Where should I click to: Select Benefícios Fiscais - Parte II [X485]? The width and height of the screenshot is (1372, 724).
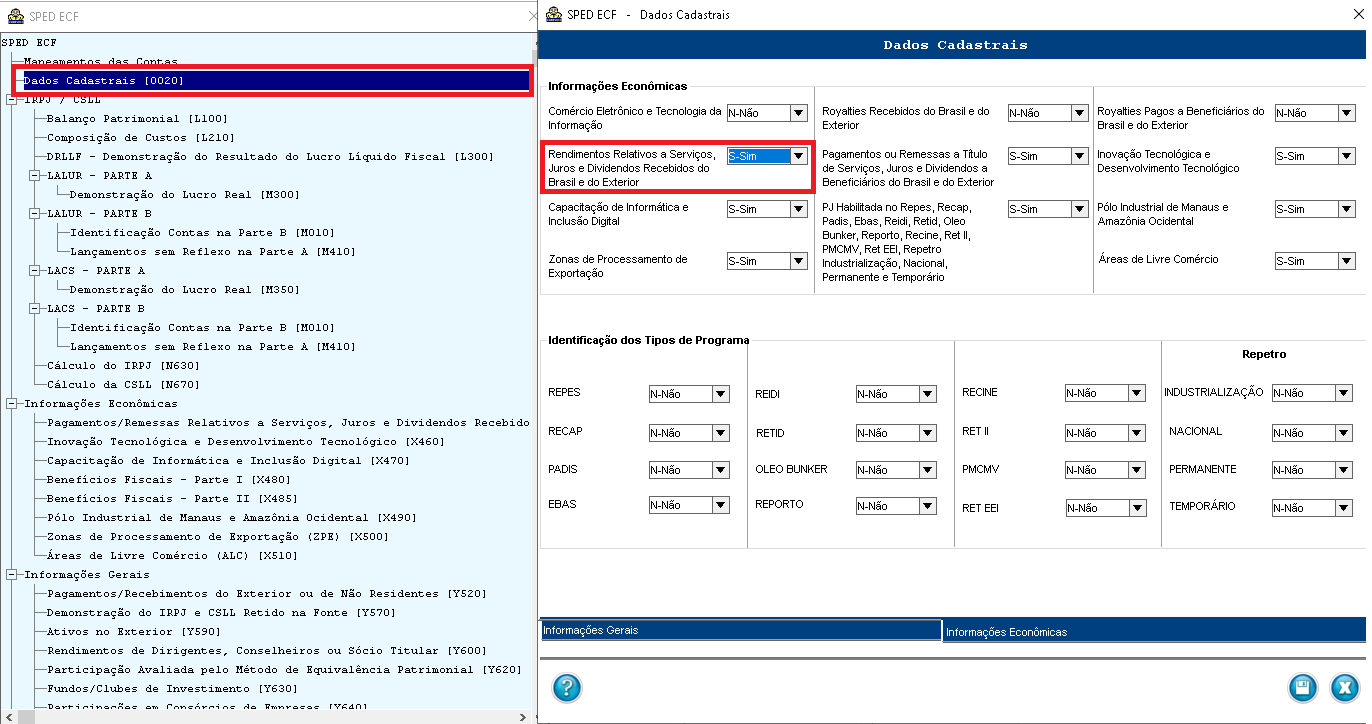tap(172, 499)
